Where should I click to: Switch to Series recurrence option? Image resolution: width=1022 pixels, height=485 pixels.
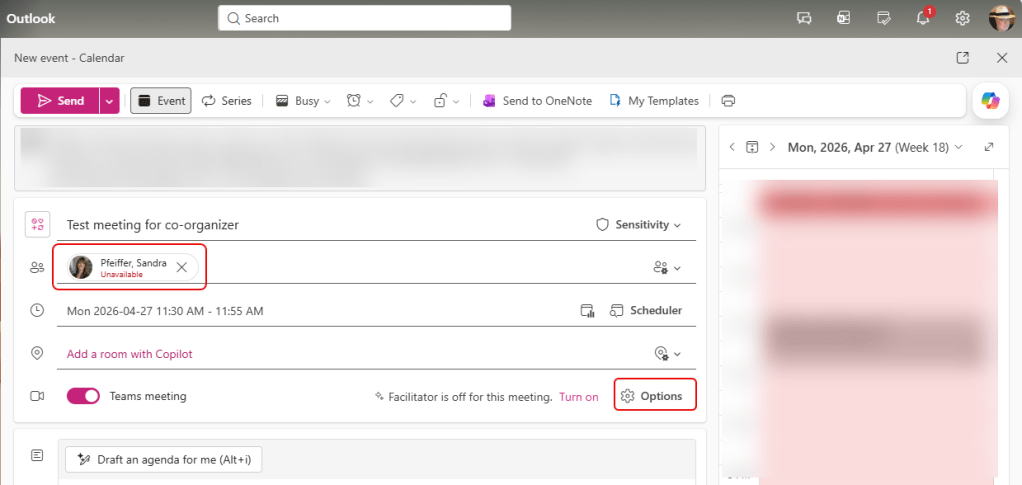227,101
